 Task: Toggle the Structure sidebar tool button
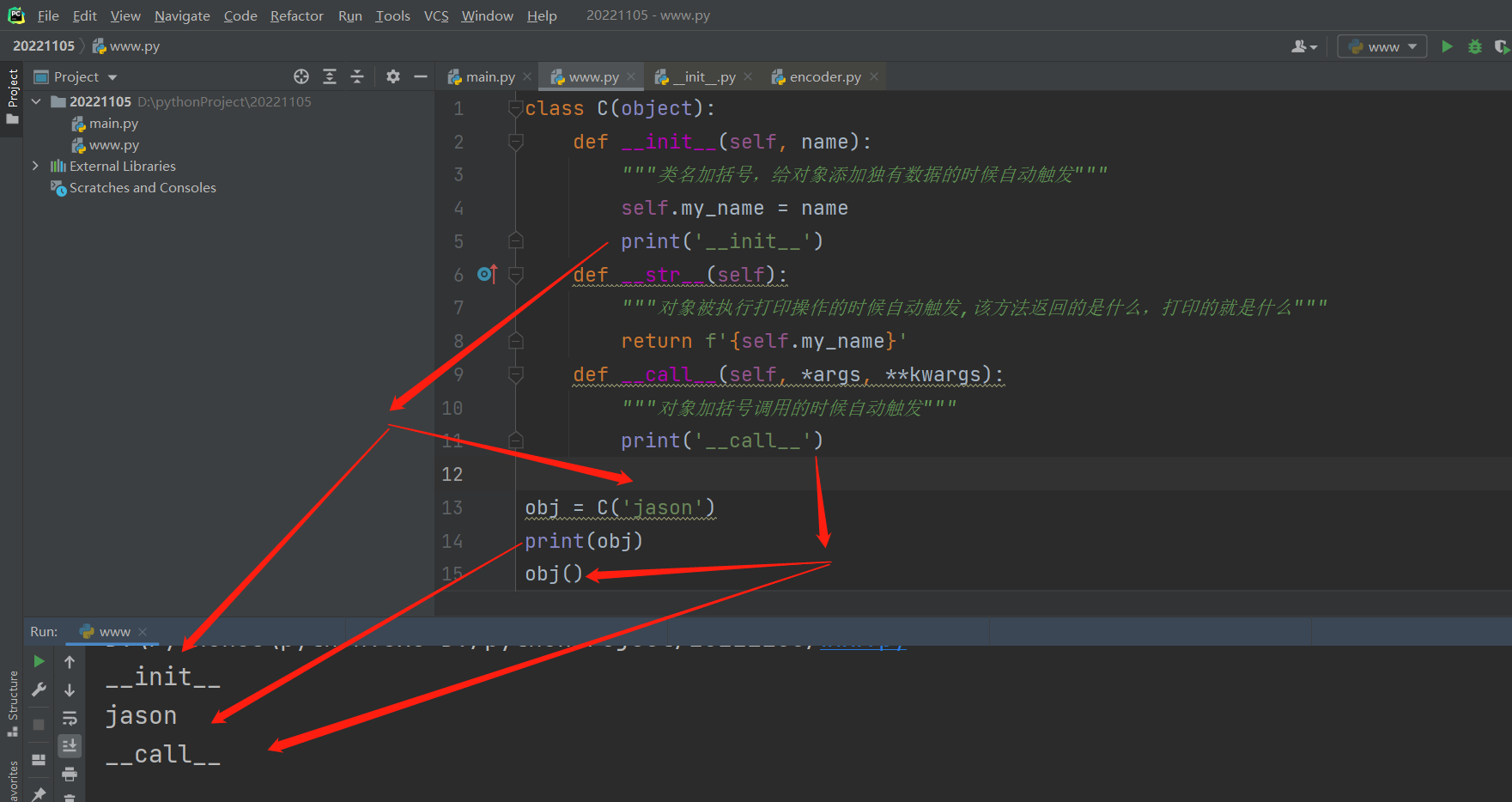(12, 704)
